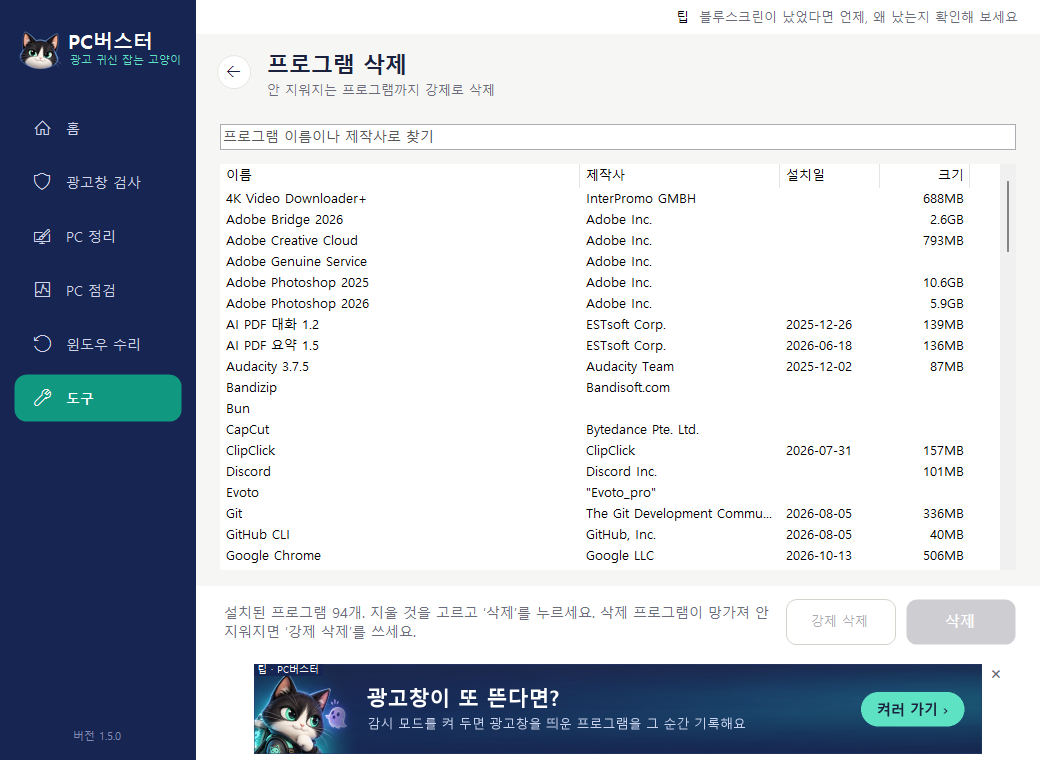Image resolution: width=1040 pixels, height=760 pixels.
Task: Open the 홈 home icon
Action: (x=42, y=128)
